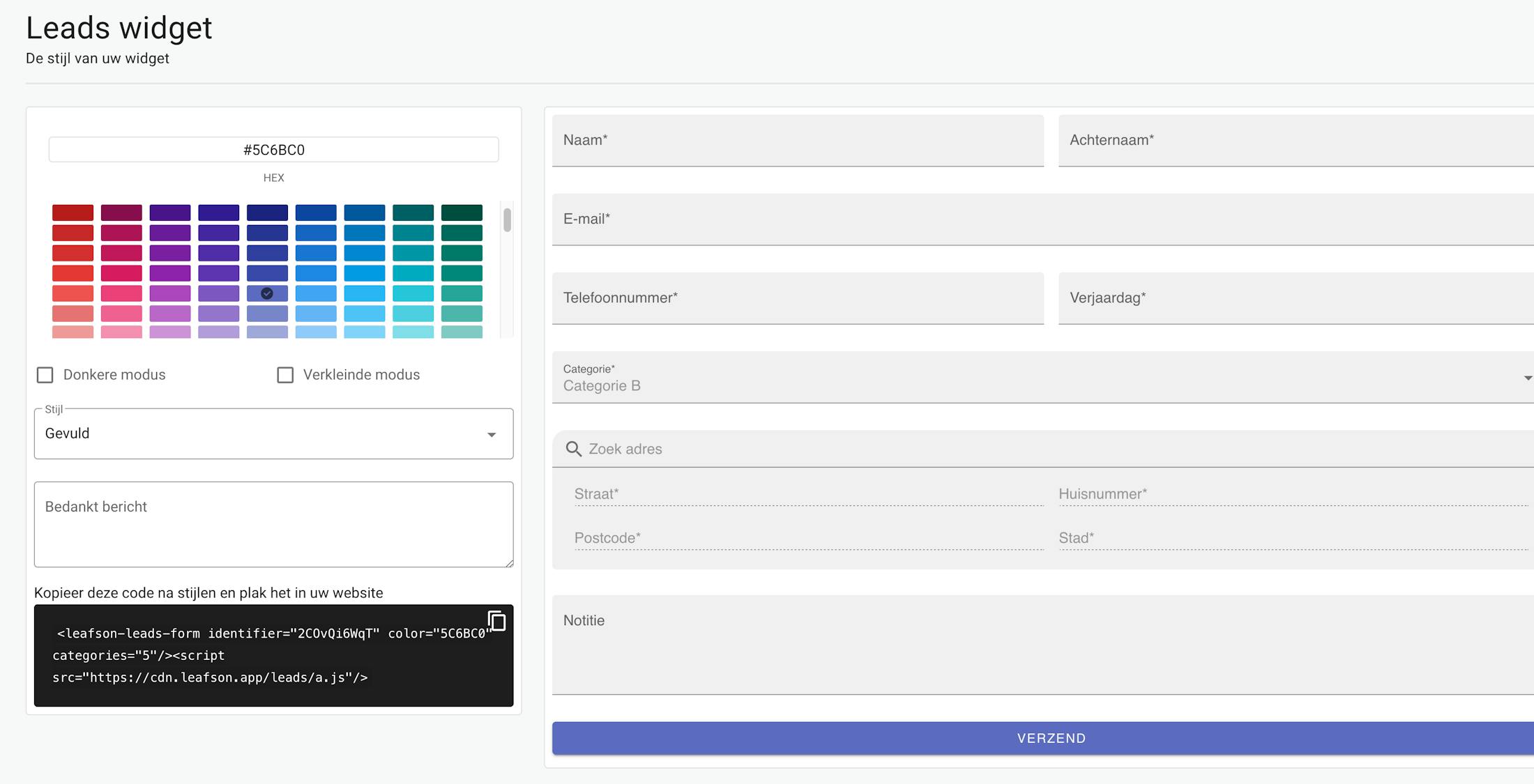Select the currently checked indigo swatch
This screenshot has width=1534, height=784.
coord(267,293)
